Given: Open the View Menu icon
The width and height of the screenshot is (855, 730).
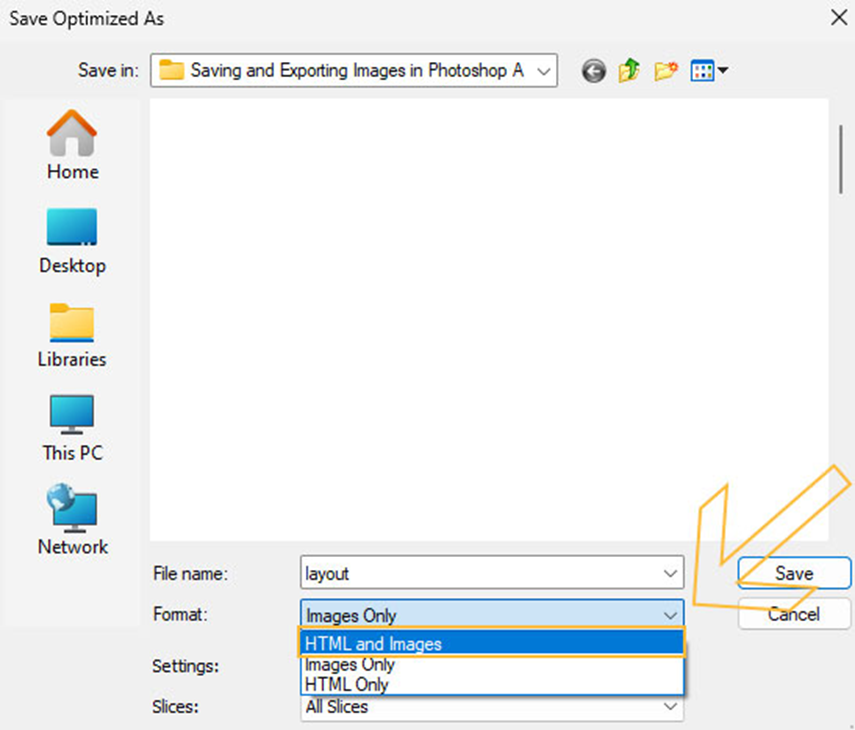Looking at the screenshot, I should coord(710,71).
